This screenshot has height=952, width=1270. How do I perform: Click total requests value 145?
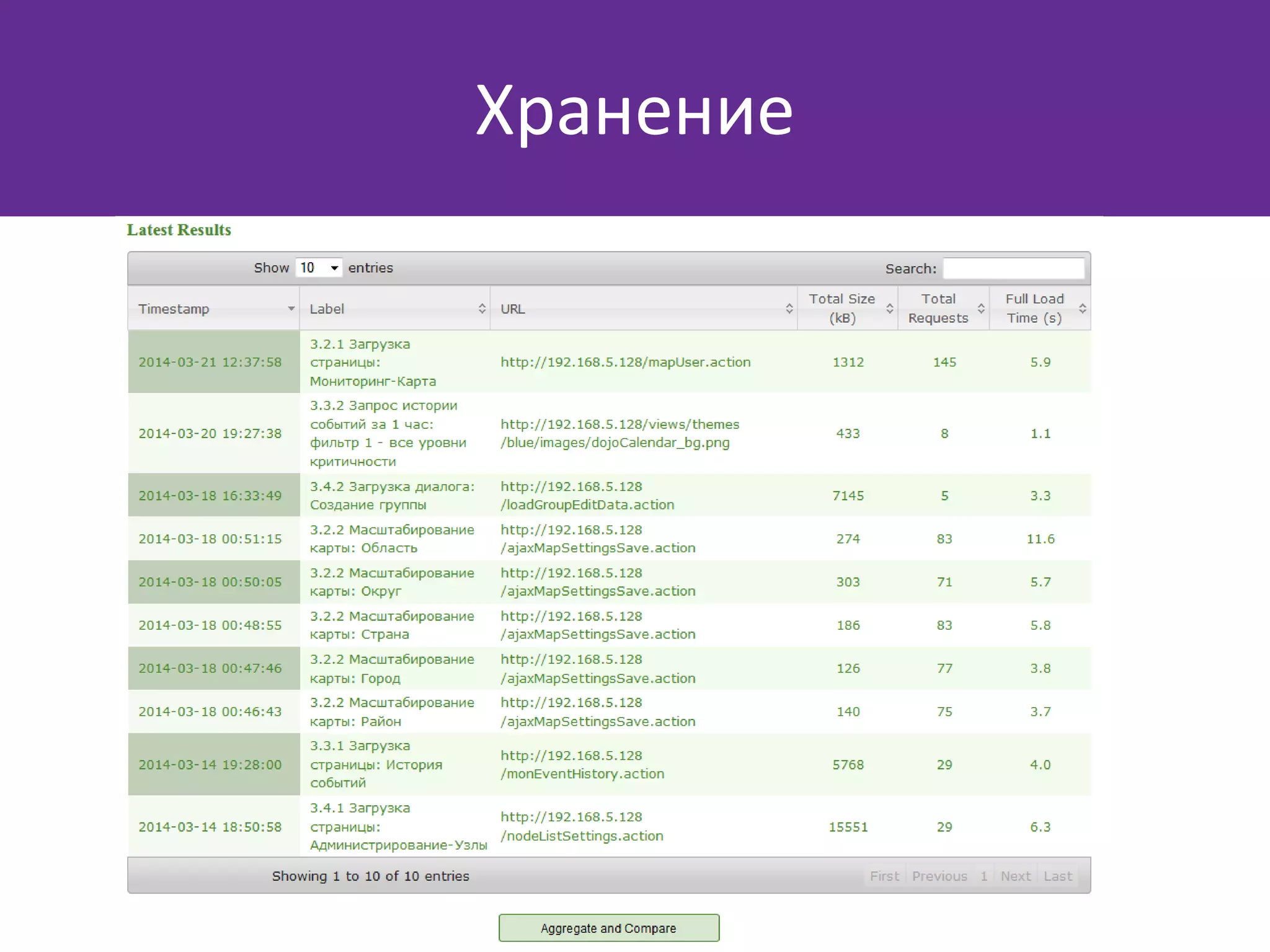coord(944,362)
